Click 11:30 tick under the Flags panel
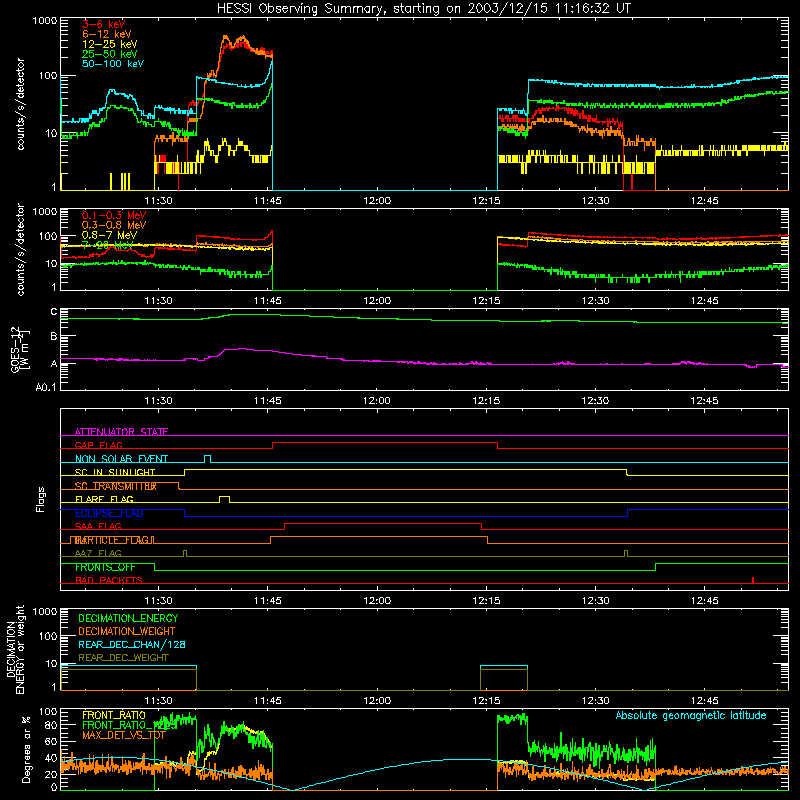 pos(158,601)
